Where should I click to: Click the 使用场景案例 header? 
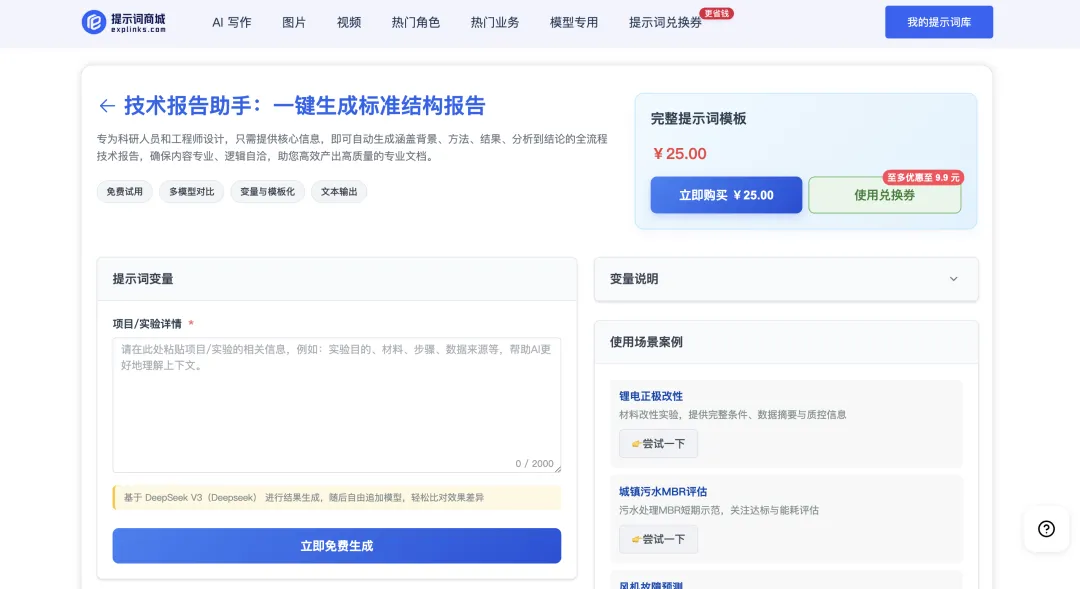click(x=786, y=342)
